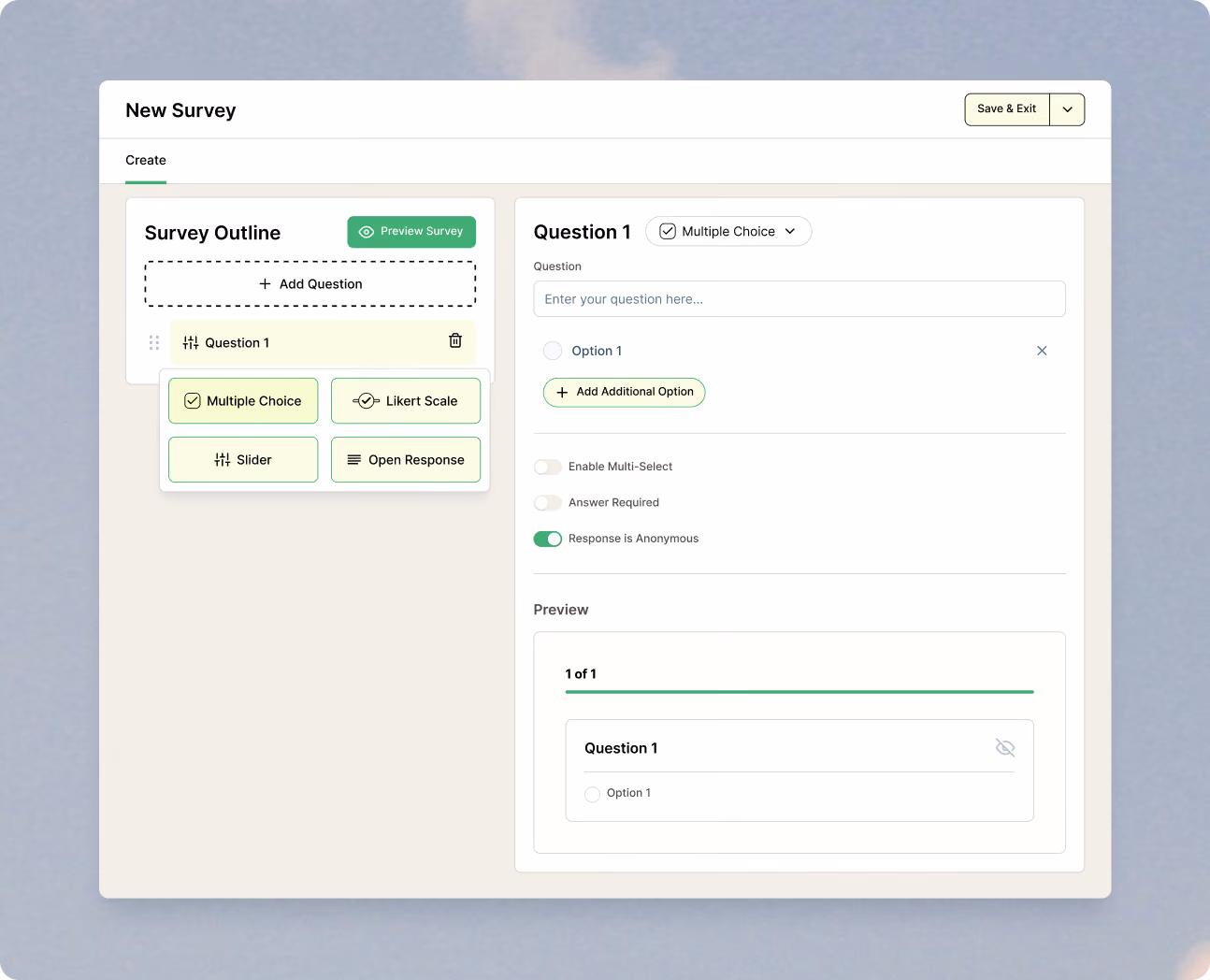Select the Question 1 row in the outline
Image resolution: width=1210 pixels, height=980 pixels.
pyautogui.click(x=323, y=343)
